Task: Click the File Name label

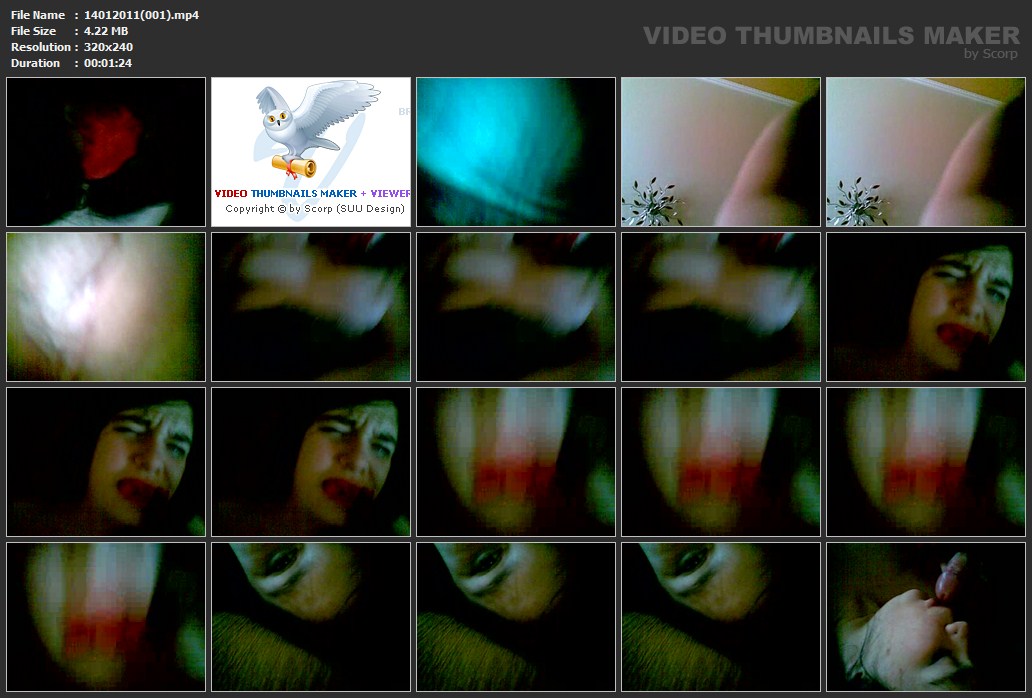Action: (38, 15)
